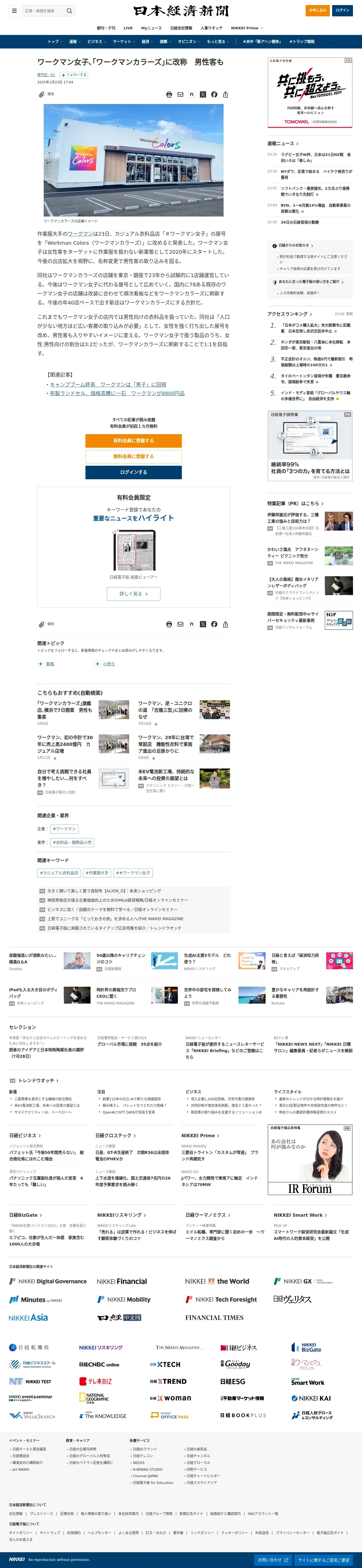Open the Myニュース menu item
This screenshot has width=362, height=1568.
point(151,28)
